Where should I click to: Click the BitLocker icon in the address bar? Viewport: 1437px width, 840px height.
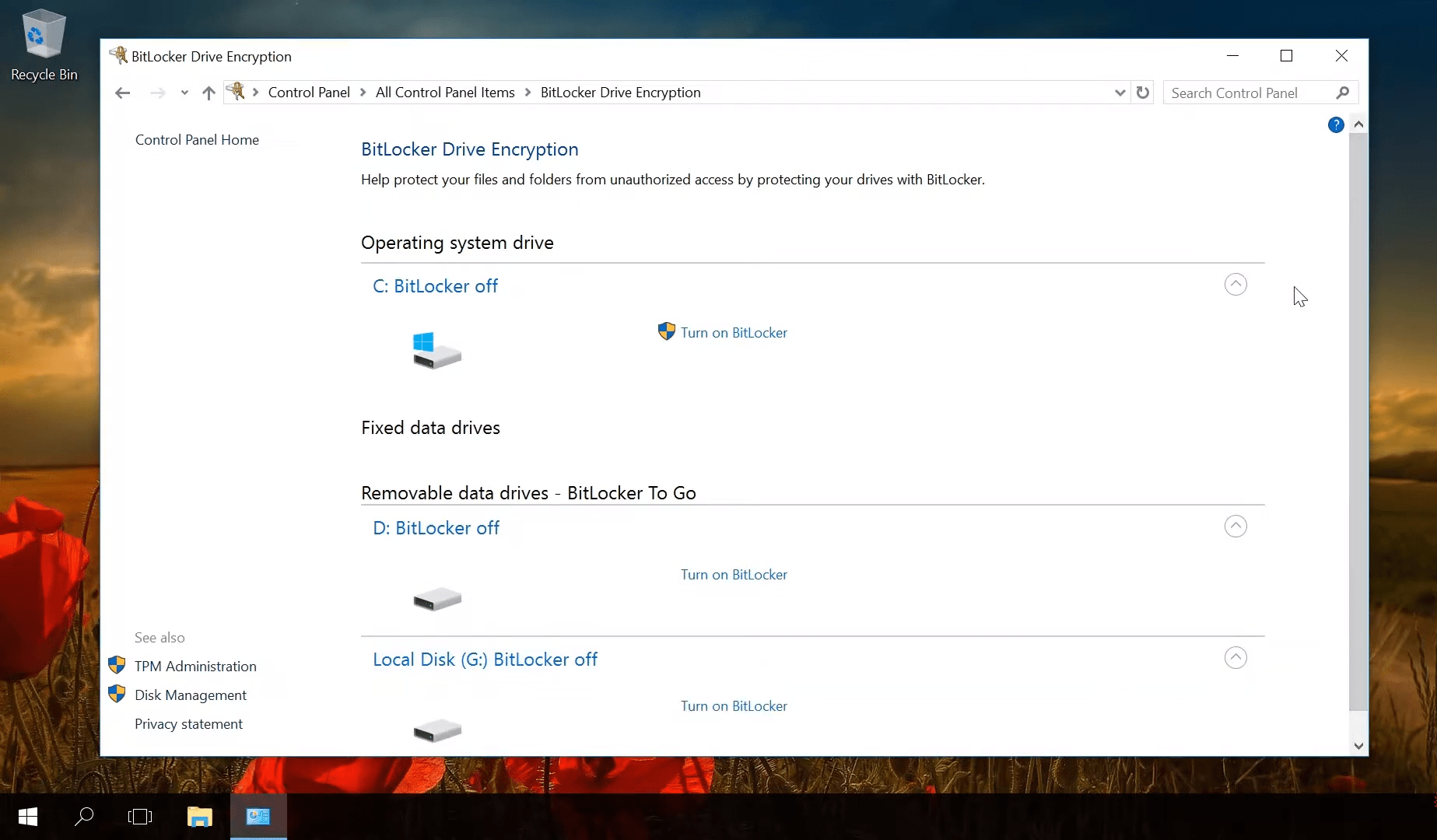237,92
